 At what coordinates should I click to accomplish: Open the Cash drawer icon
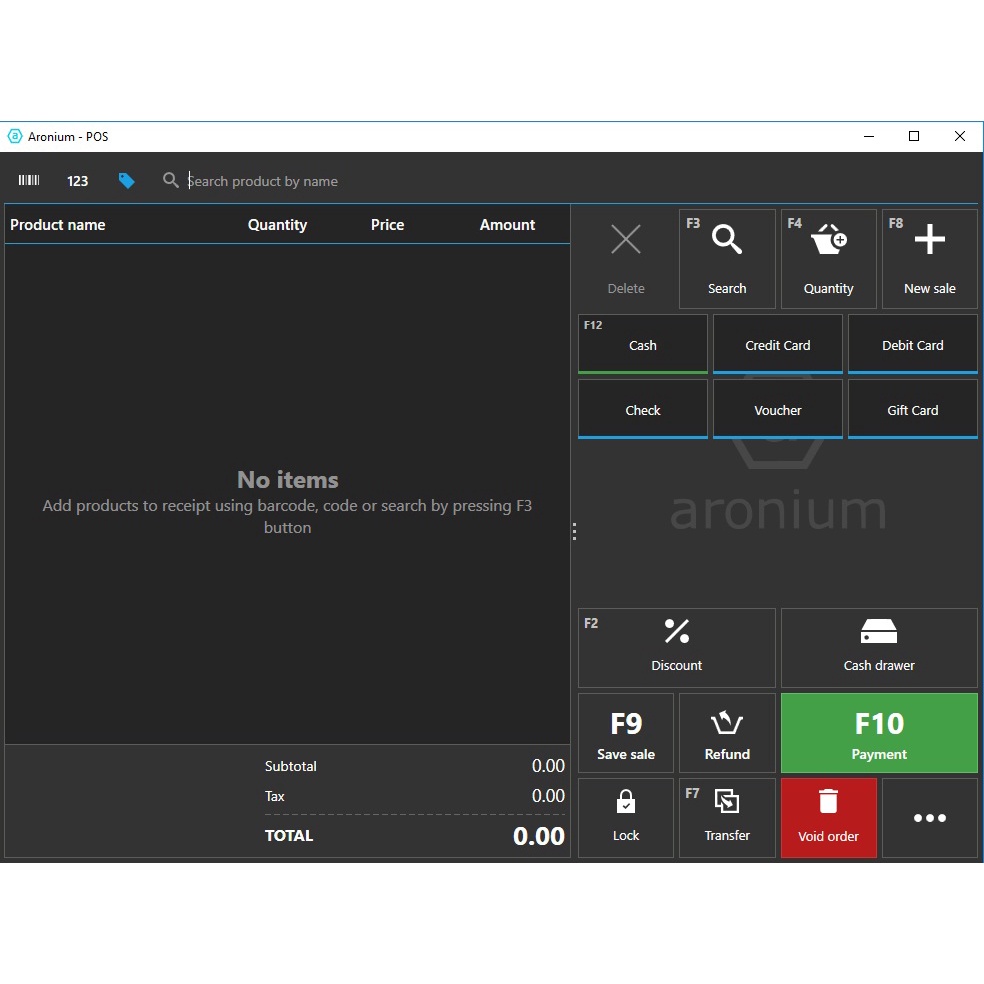[879, 631]
